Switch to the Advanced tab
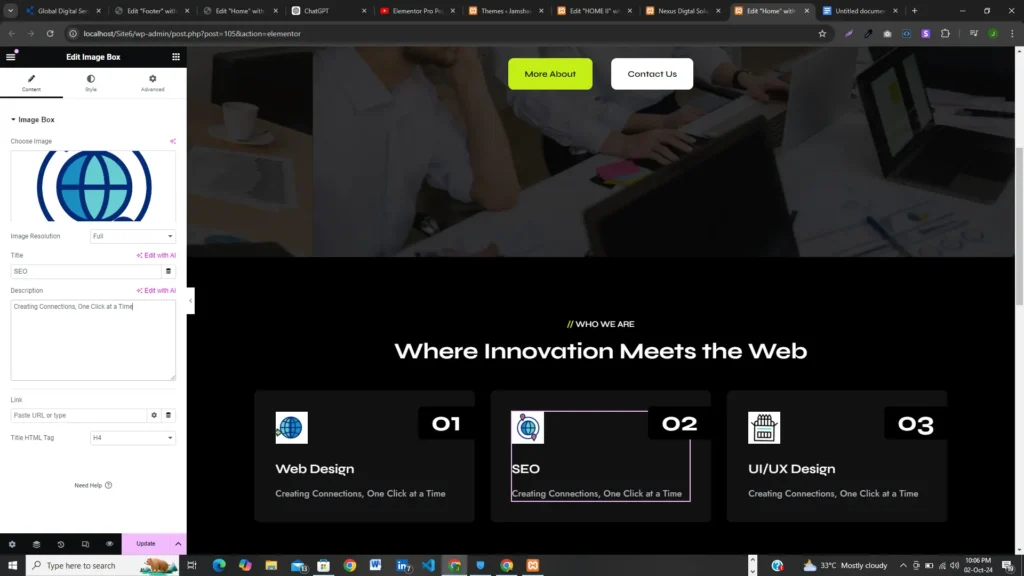Screen dimensions: 1024x576 tap(153, 83)
